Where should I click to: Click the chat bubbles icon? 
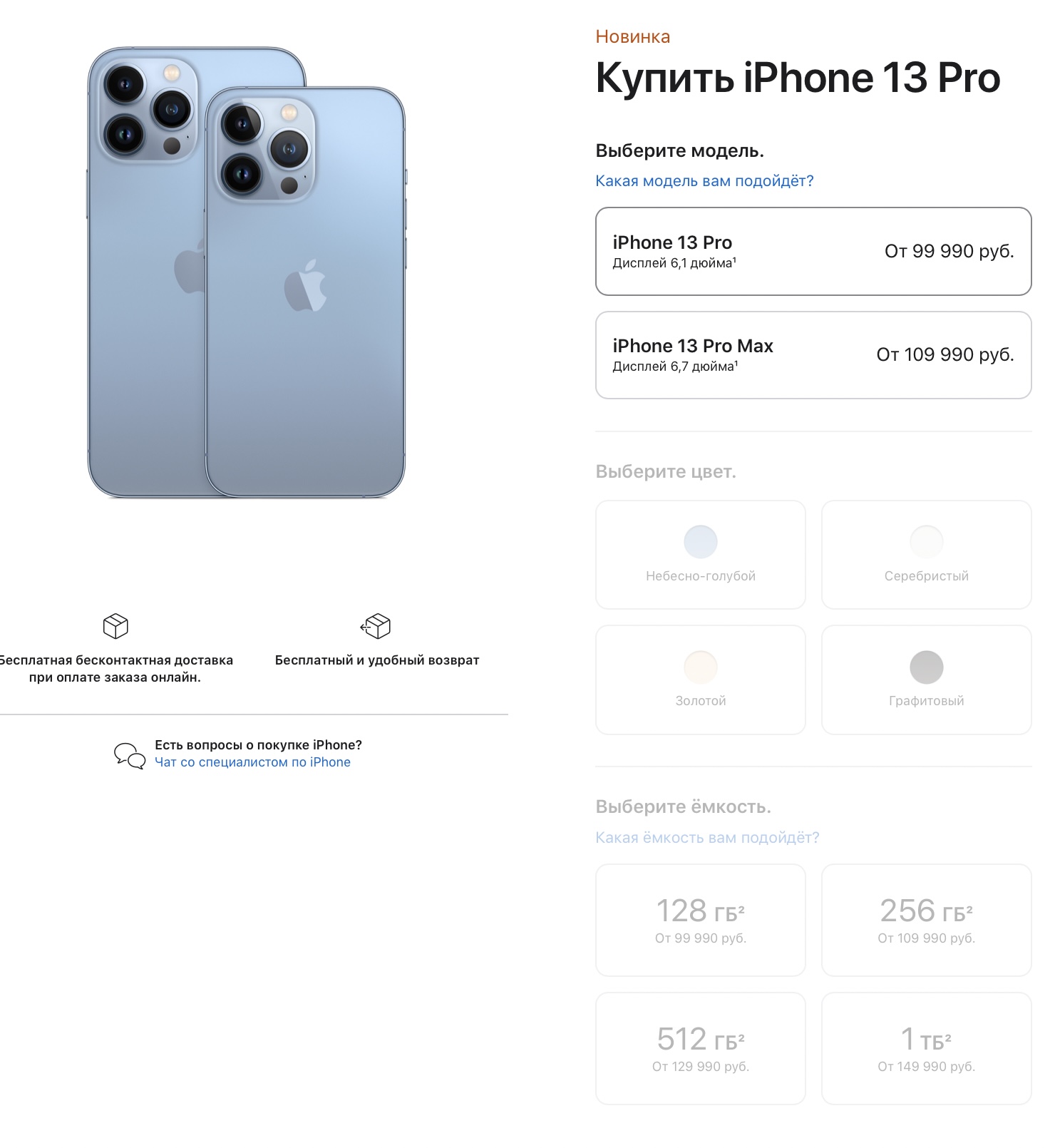tap(130, 755)
